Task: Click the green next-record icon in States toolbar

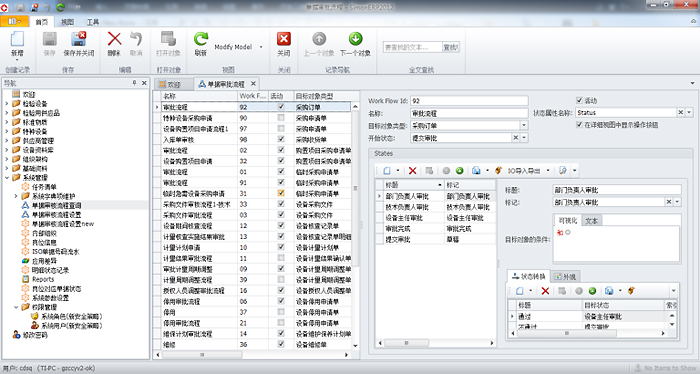Action: [459, 170]
